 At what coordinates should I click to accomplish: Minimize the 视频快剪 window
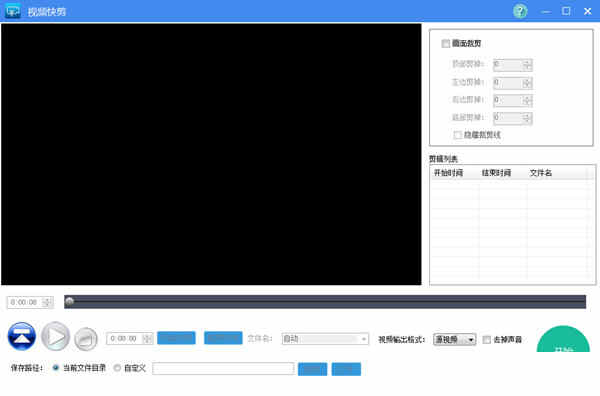[546, 12]
